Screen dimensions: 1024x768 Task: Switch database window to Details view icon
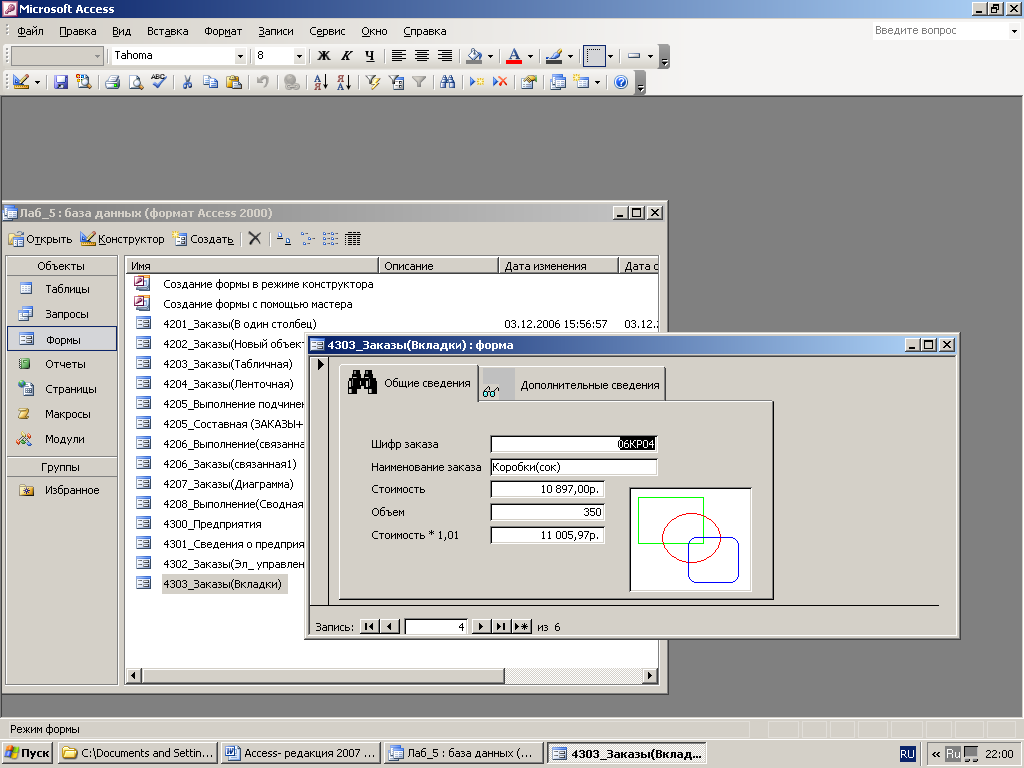tap(353, 239)
